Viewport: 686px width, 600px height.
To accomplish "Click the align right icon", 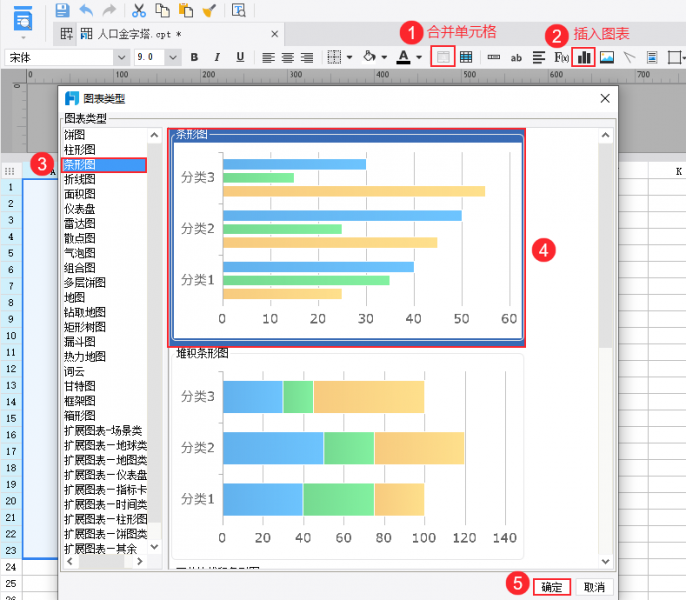I will click(x=307, y=57).
